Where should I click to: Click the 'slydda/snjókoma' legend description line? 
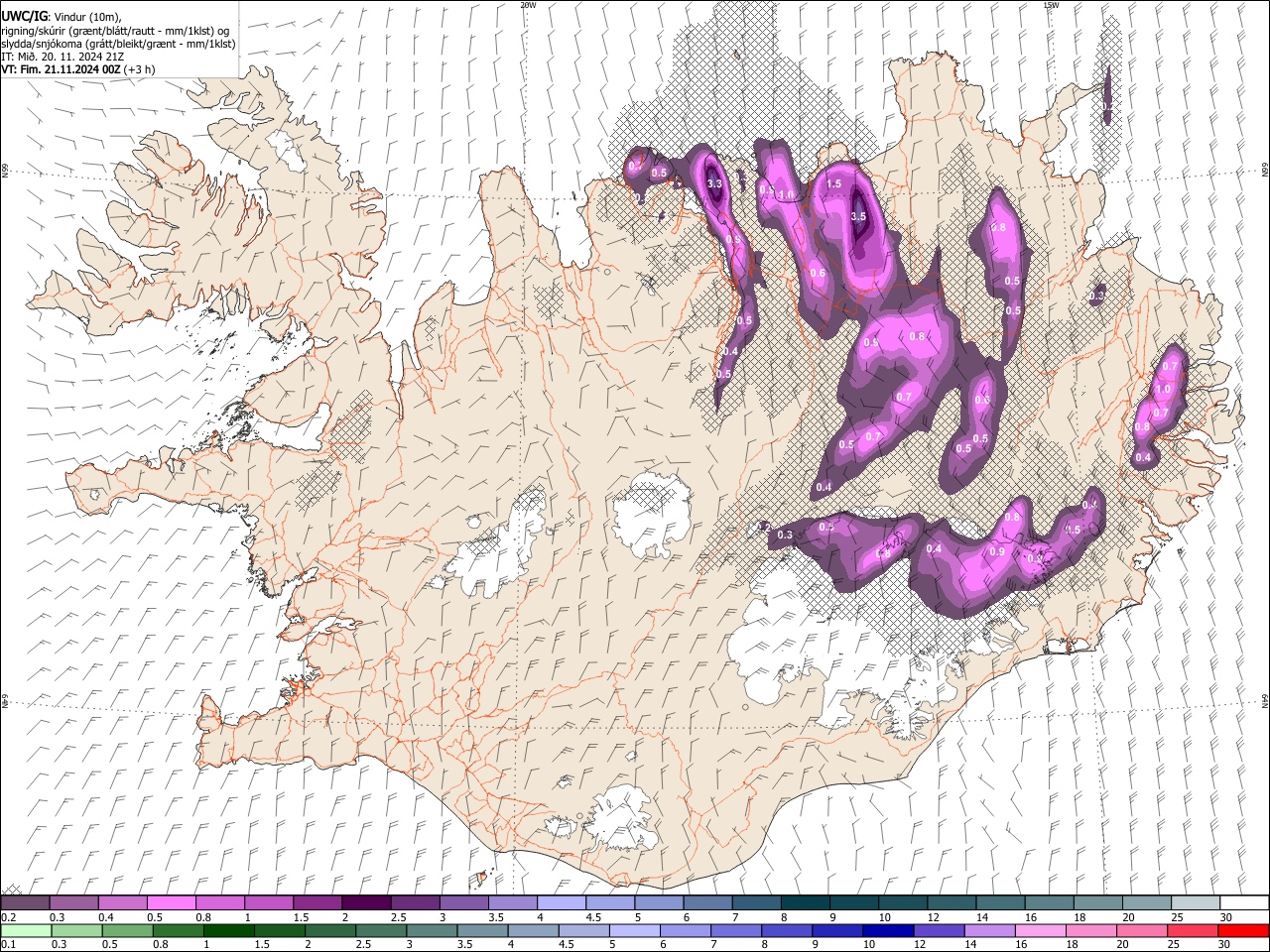(117, 44)
